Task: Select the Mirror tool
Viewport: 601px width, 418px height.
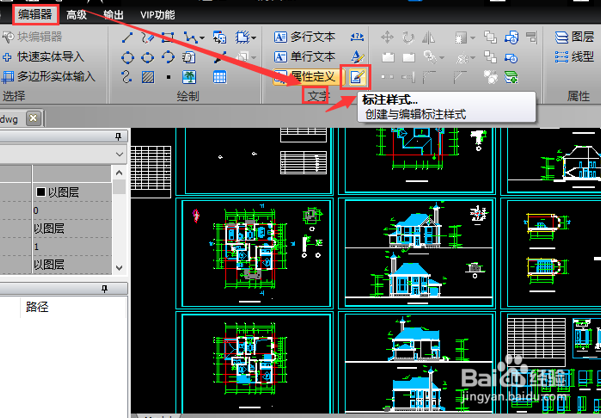Action: tap(428, 38)
